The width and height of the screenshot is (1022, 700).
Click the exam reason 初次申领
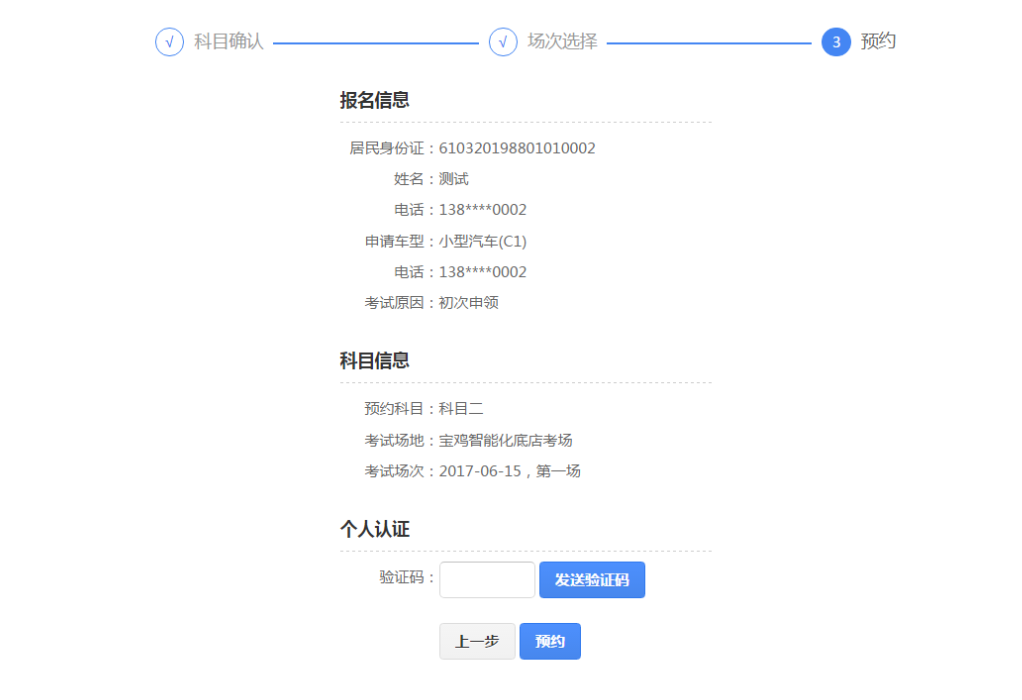coord(469,303)
